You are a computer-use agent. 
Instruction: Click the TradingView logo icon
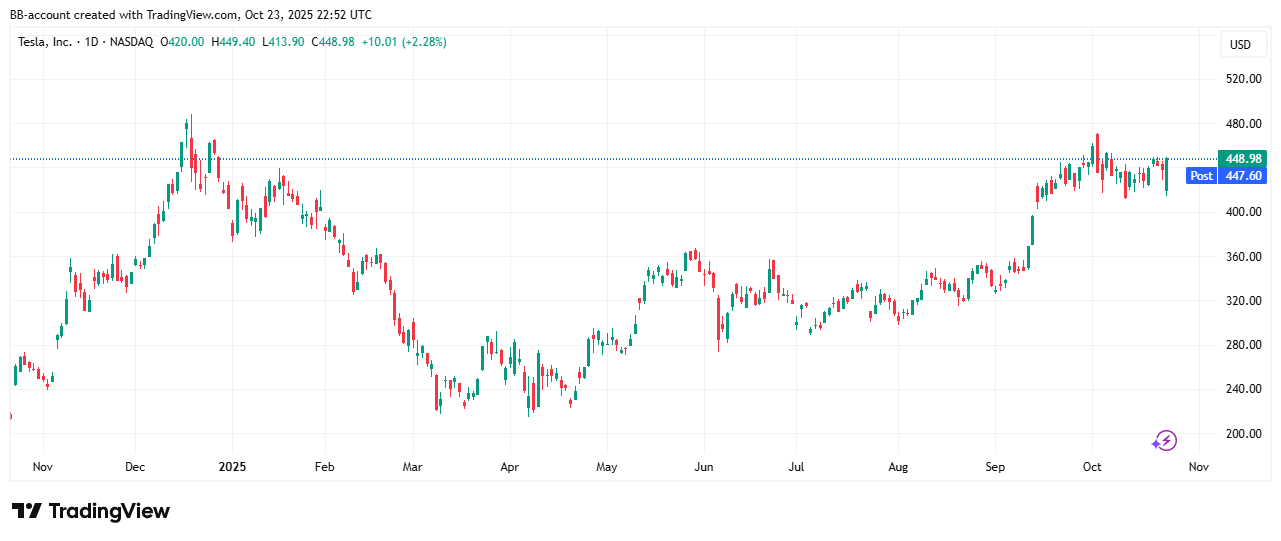click(27, 511)
